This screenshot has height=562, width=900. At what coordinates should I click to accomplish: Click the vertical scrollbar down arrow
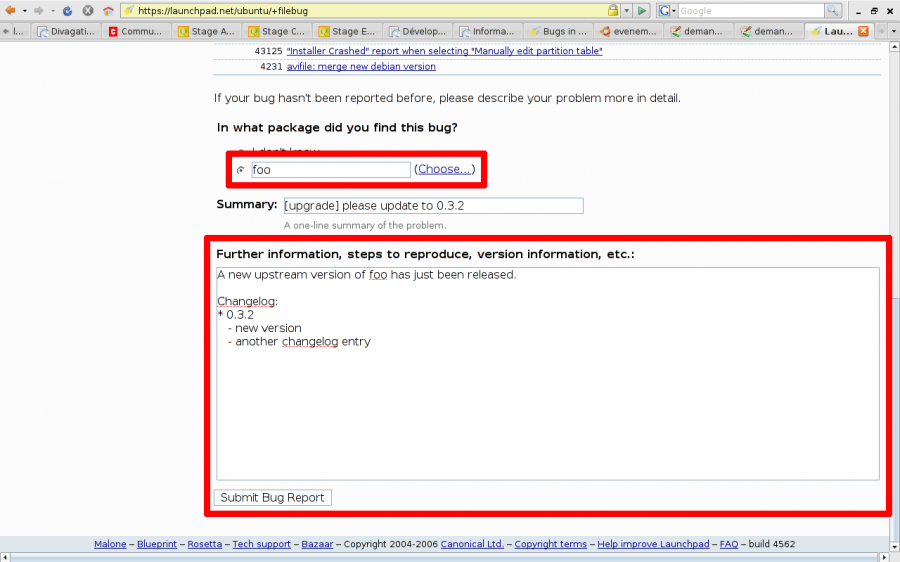pyautogui.click(x=894, y=549)
